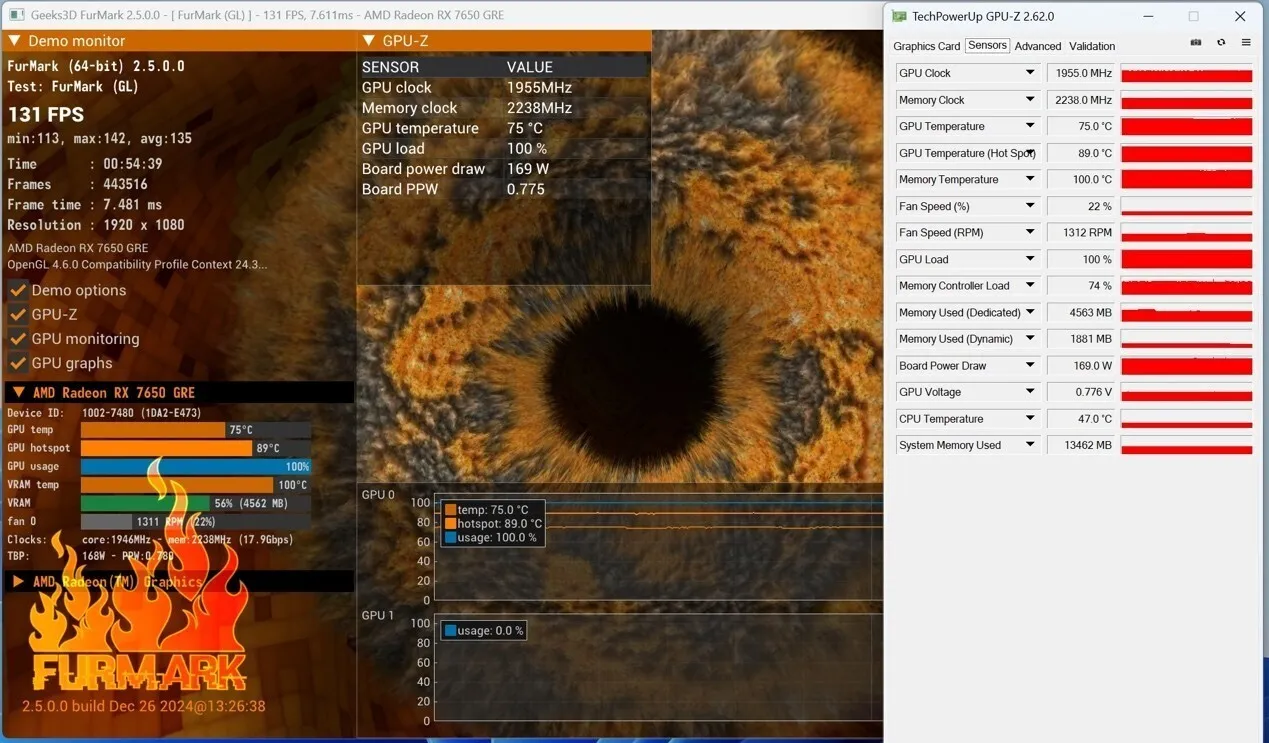The image size is (1269, 743).
Task: Open the System Memory Used dropdown
Action: 1030,445
